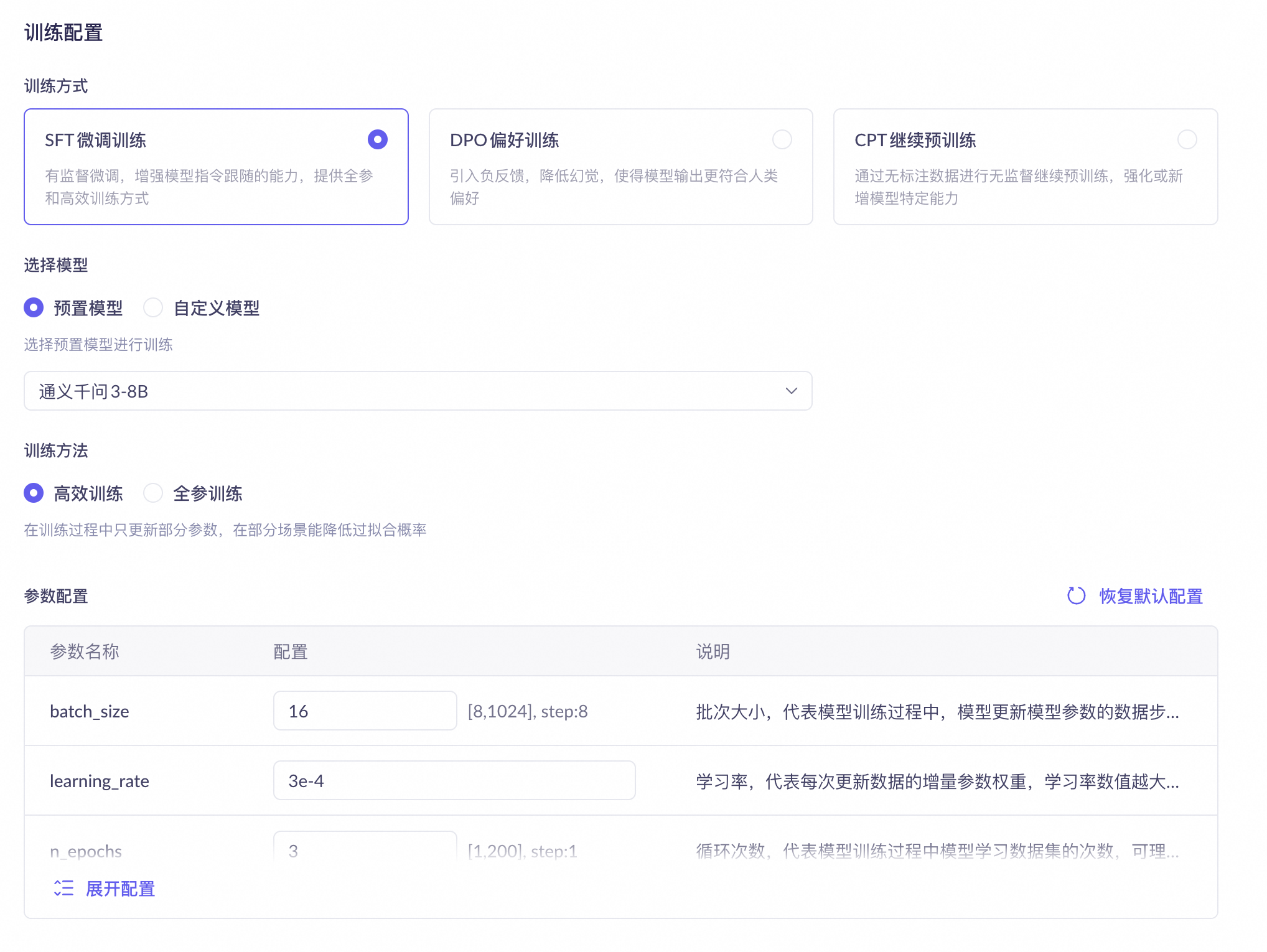This screenshot has height=952, width=1267.
Task: Choose 自定义模型 radio option
Action: pos(153,307)
